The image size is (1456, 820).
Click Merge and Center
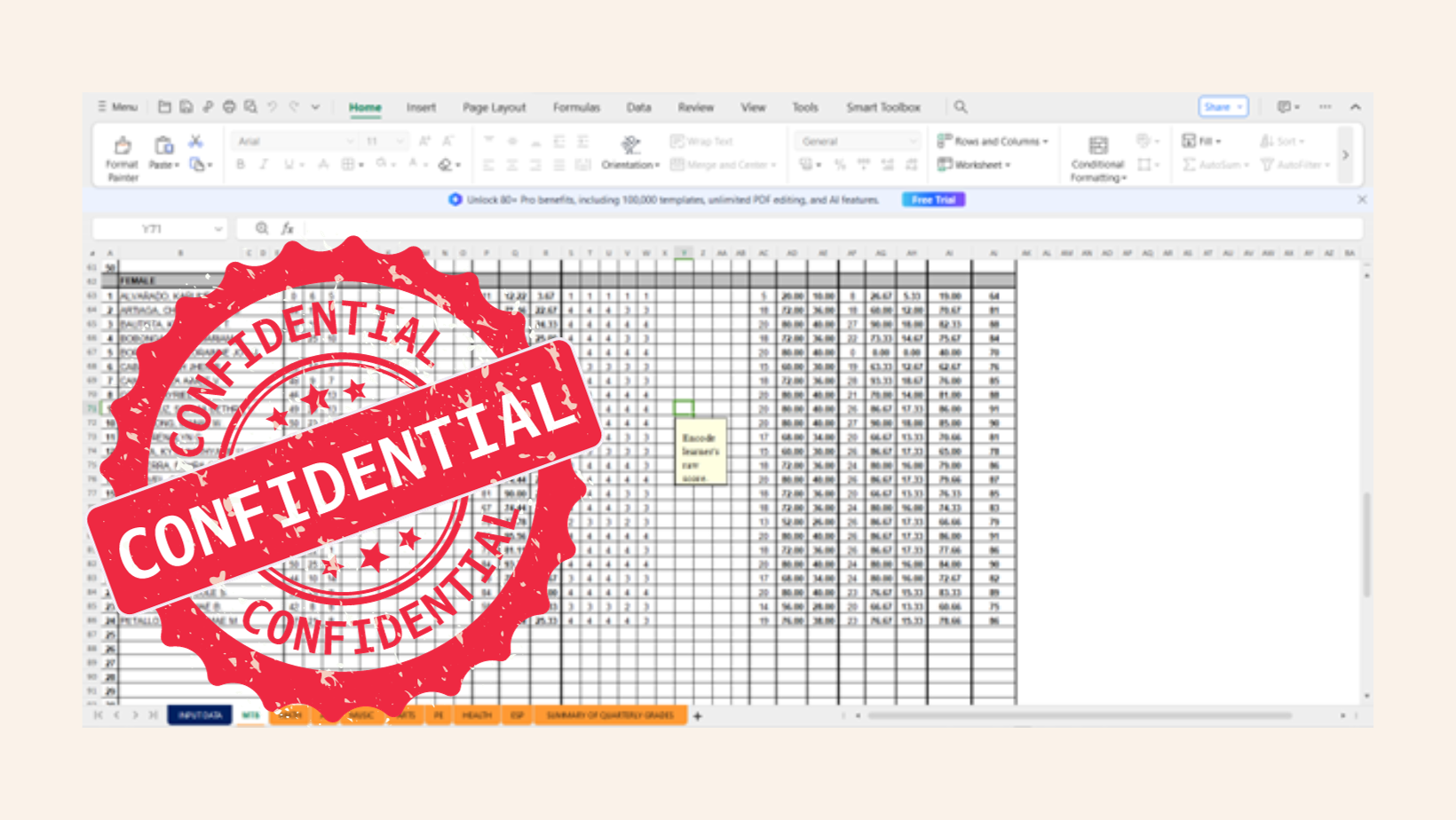pos(723,164)
